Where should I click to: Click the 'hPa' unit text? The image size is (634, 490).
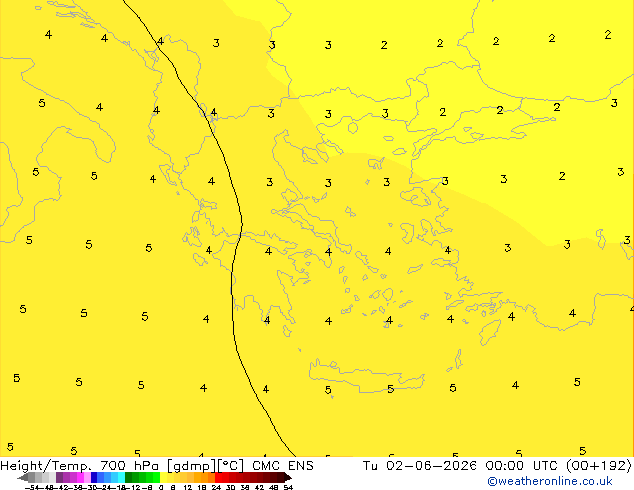146,466
